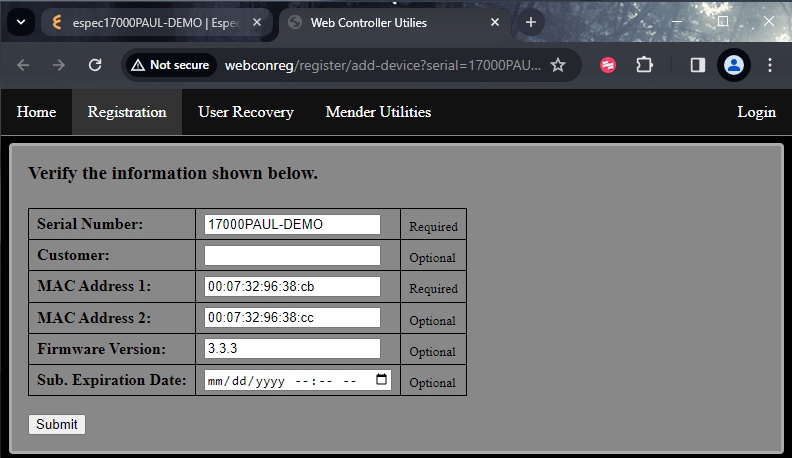Click the 'Sub. Expiration Date:' label
Viewport: 792px width, 458px height.
(x=112, y=380)
